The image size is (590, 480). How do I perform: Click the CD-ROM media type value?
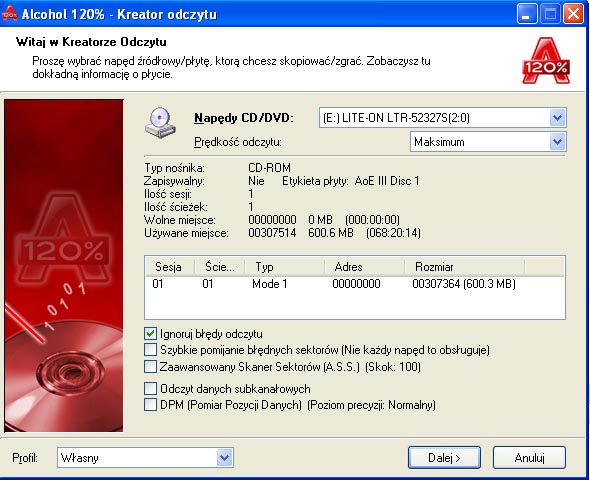[269, 168]
